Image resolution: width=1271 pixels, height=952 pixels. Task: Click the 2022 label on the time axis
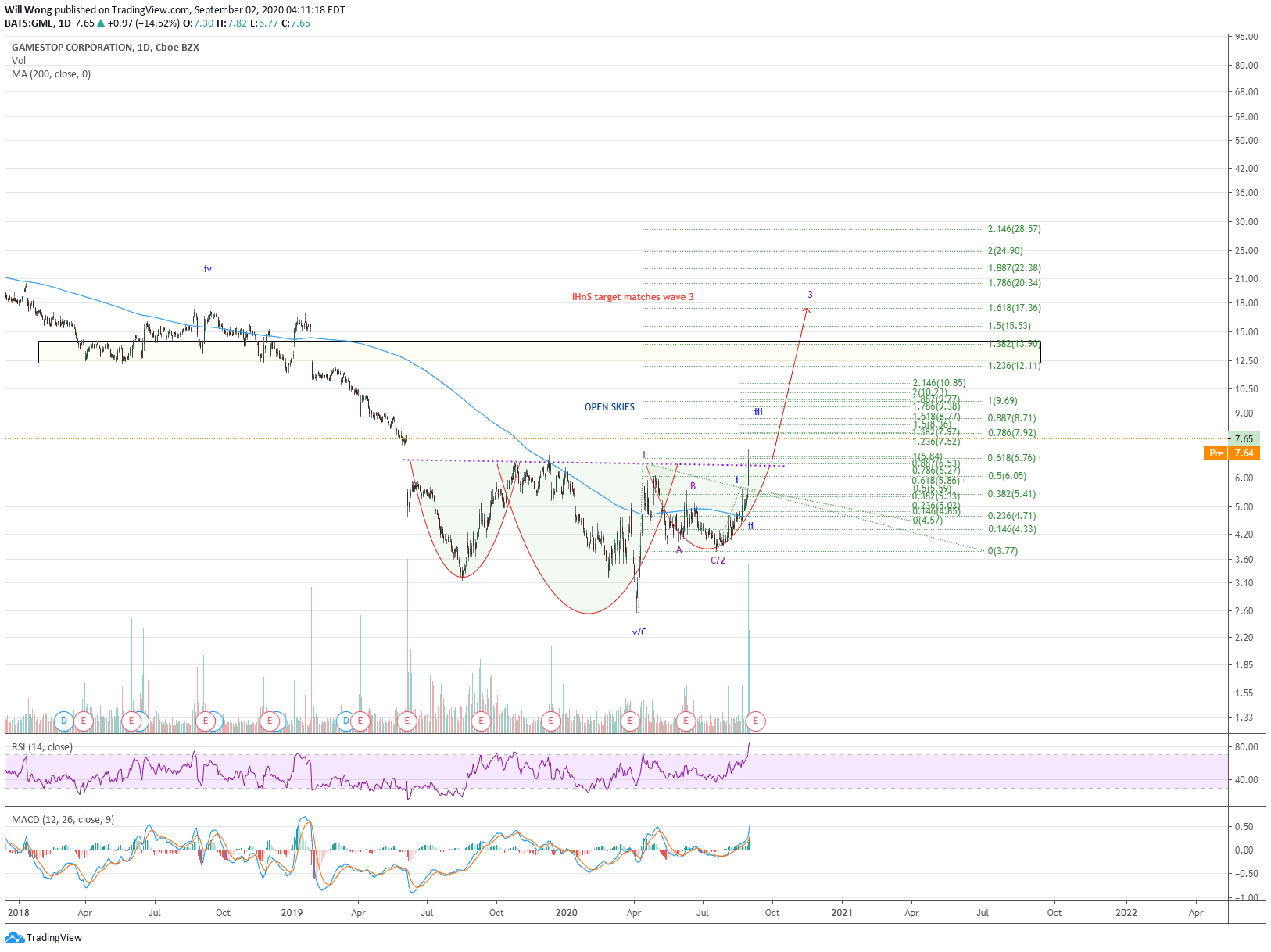pyautogui.click(x=1126, y=912)
